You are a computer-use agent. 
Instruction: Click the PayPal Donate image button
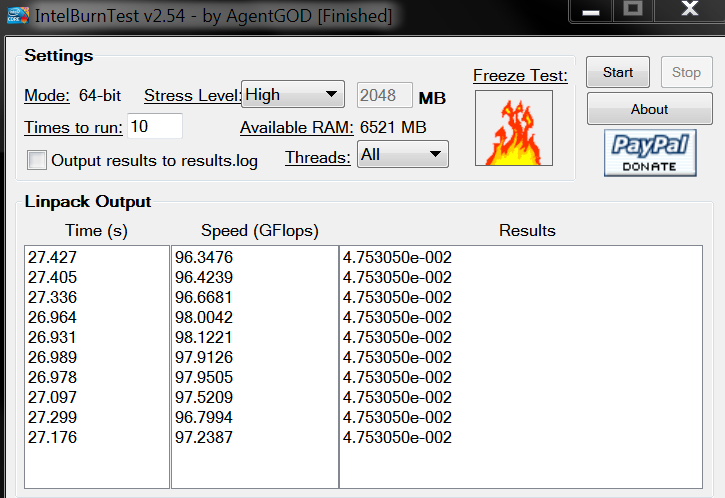(x=649, y=152)
